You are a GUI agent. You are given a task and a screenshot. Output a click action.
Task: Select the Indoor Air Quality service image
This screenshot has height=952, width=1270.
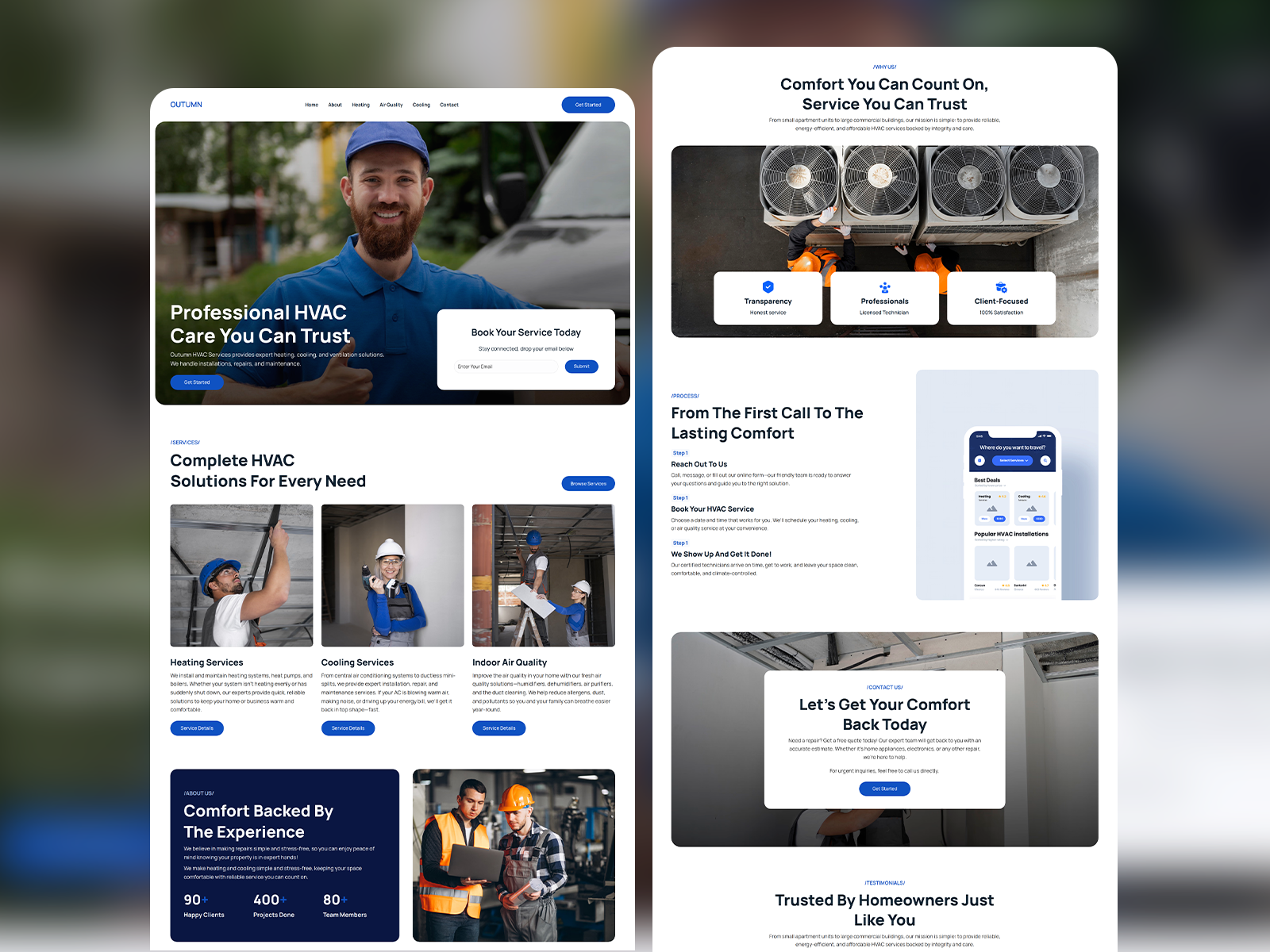[543, 575]
